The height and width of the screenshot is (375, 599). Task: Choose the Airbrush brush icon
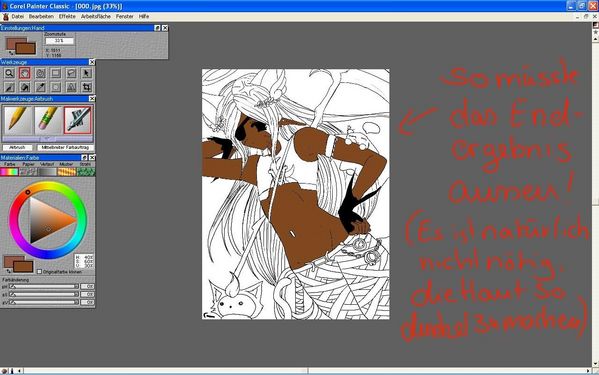point(78,120)
